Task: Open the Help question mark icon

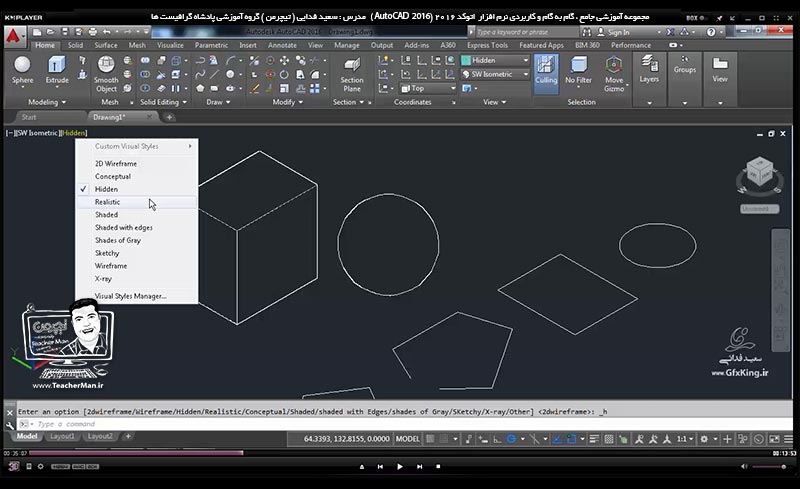Action: 711,32
